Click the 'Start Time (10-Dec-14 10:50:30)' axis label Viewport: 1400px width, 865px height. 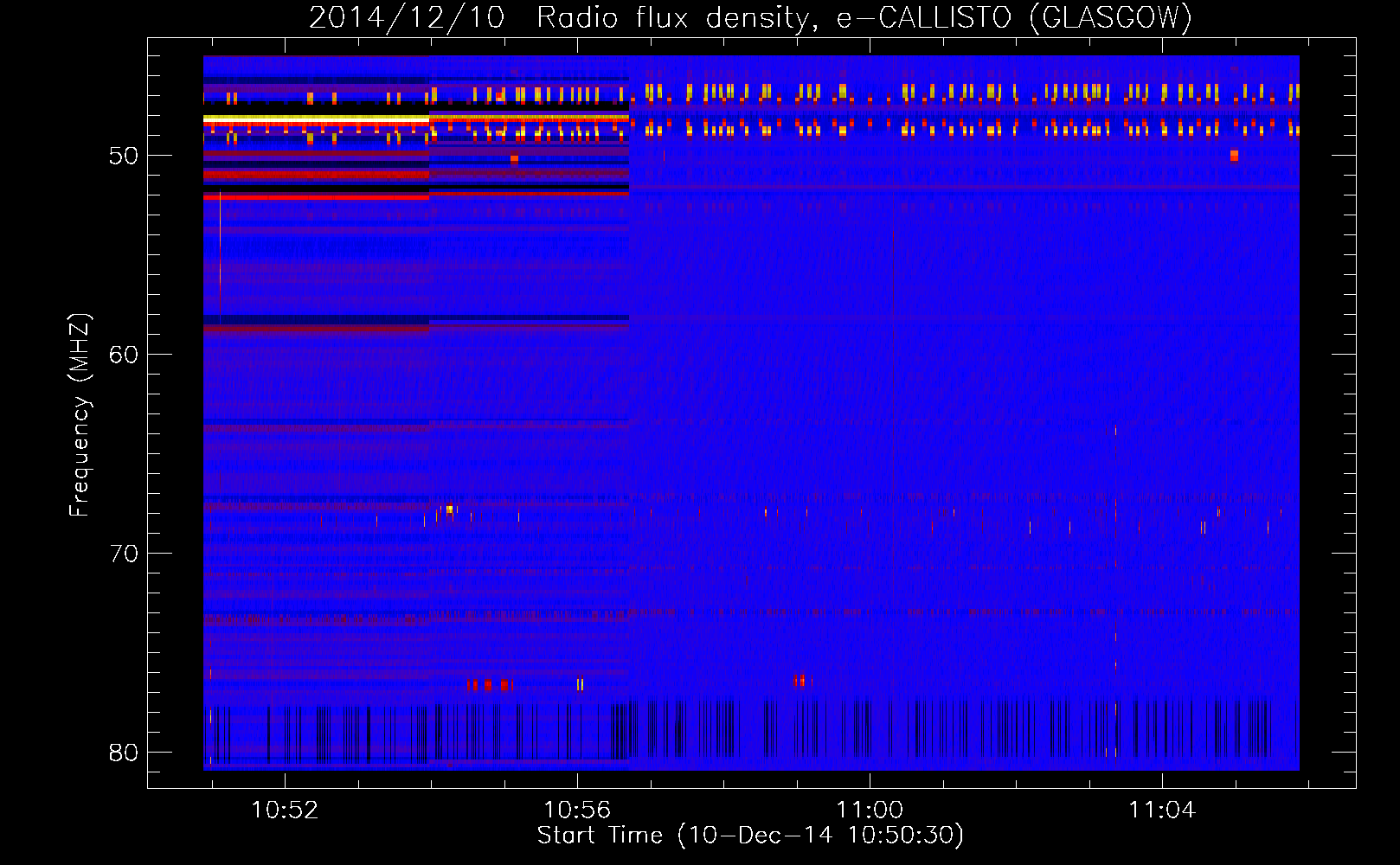click(x=750, y=836)
